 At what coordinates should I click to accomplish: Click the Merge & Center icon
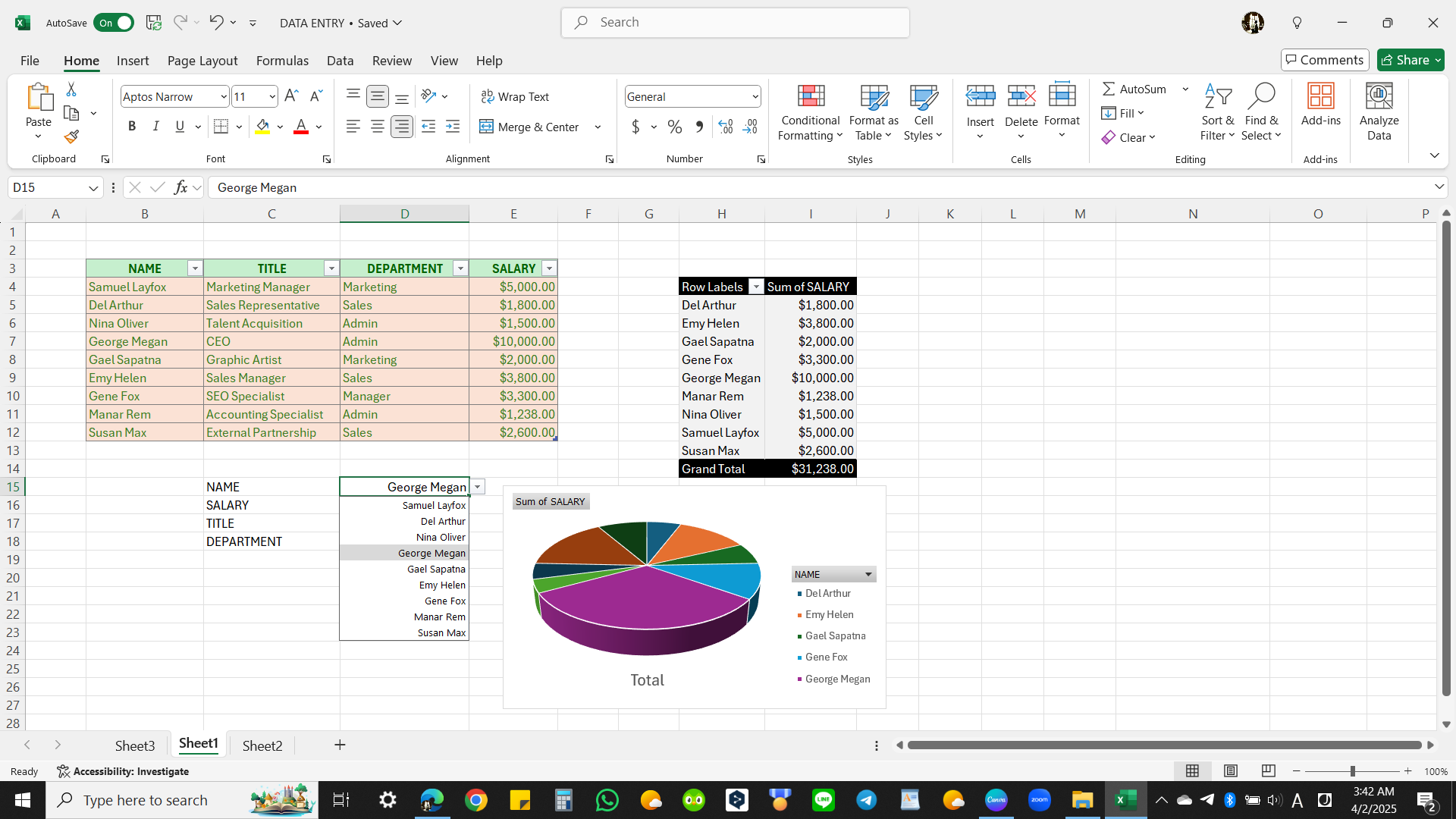[x=486, y=127]
